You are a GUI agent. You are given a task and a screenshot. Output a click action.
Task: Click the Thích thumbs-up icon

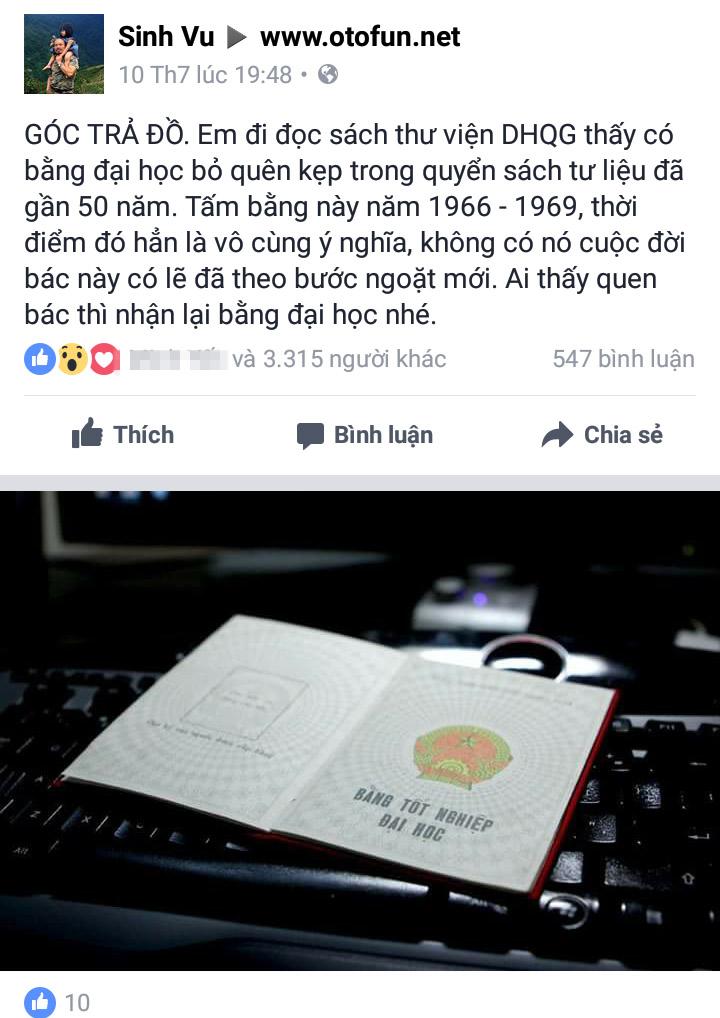(x=87, y=433)
